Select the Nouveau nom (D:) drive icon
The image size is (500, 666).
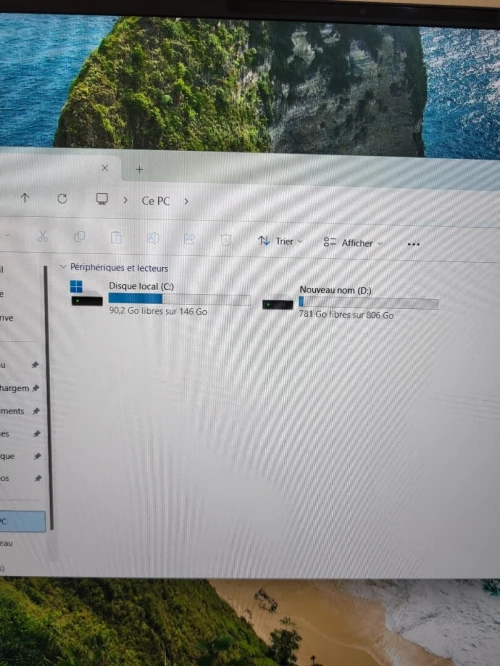[277, 304]
